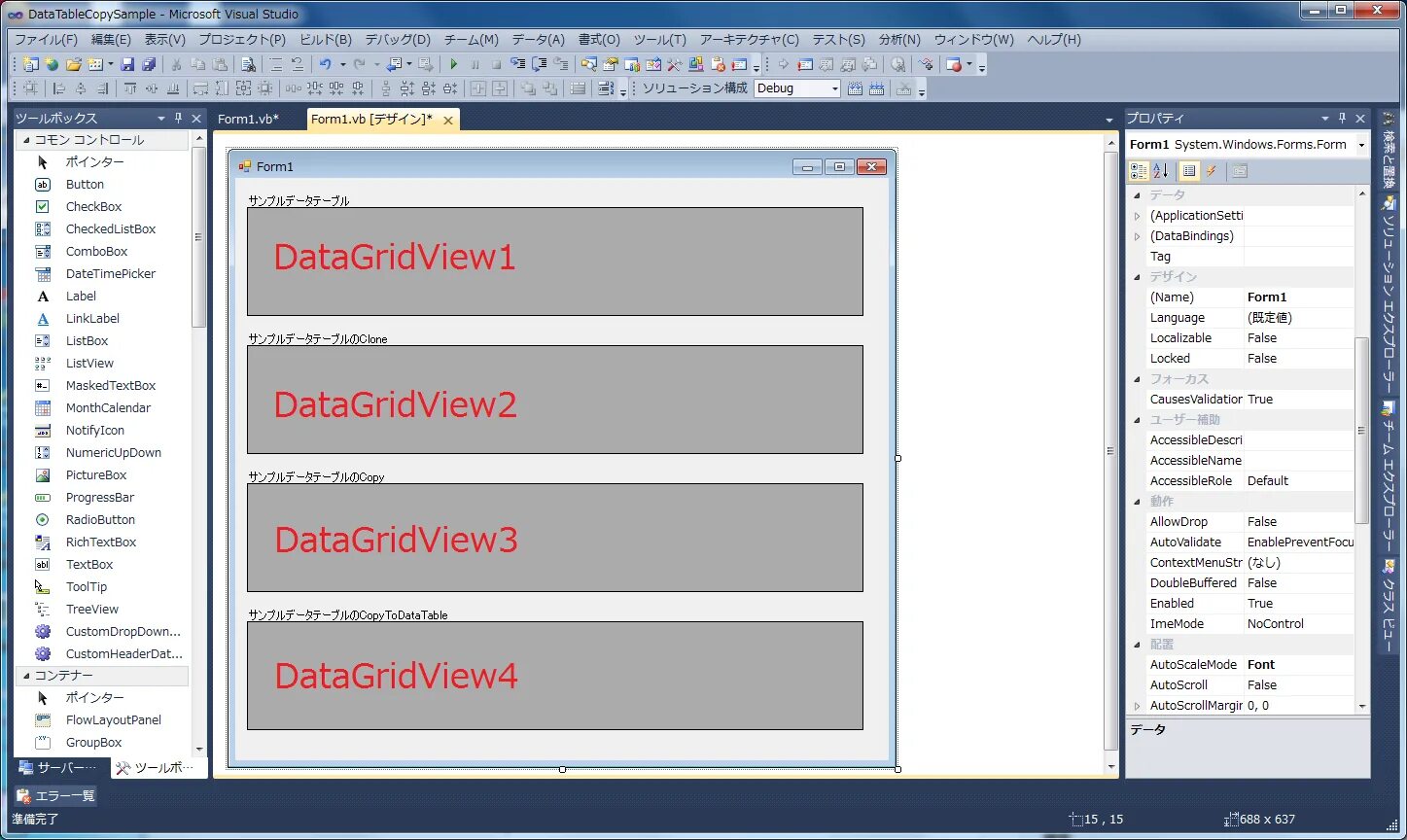
Task: Toggle auto-hide pin on the ツールボックス panel
Action: tap(179, 117)
